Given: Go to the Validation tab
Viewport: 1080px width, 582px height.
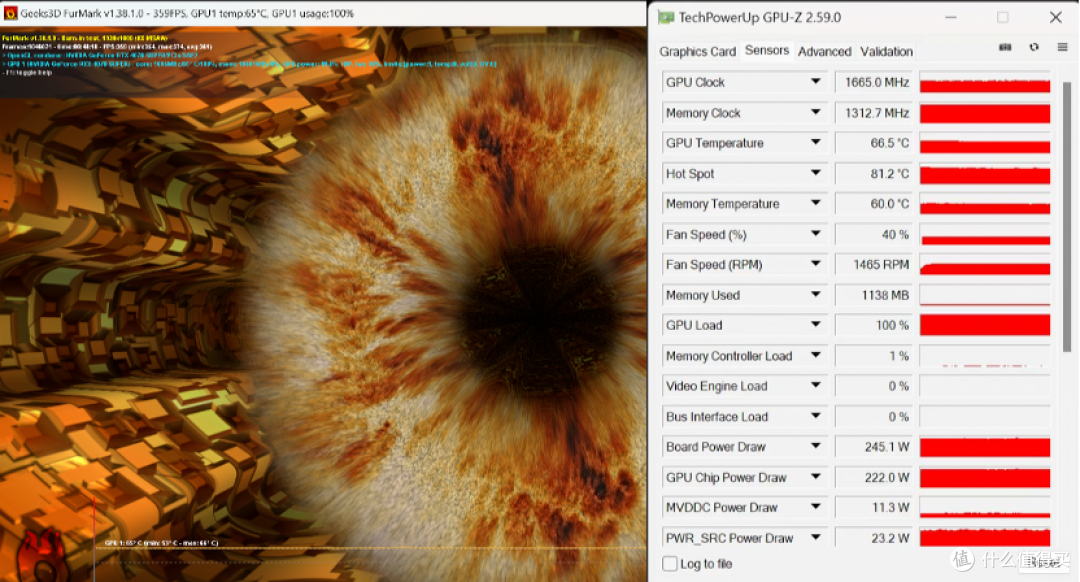Looking at the screenshot, I should [886, 51].
